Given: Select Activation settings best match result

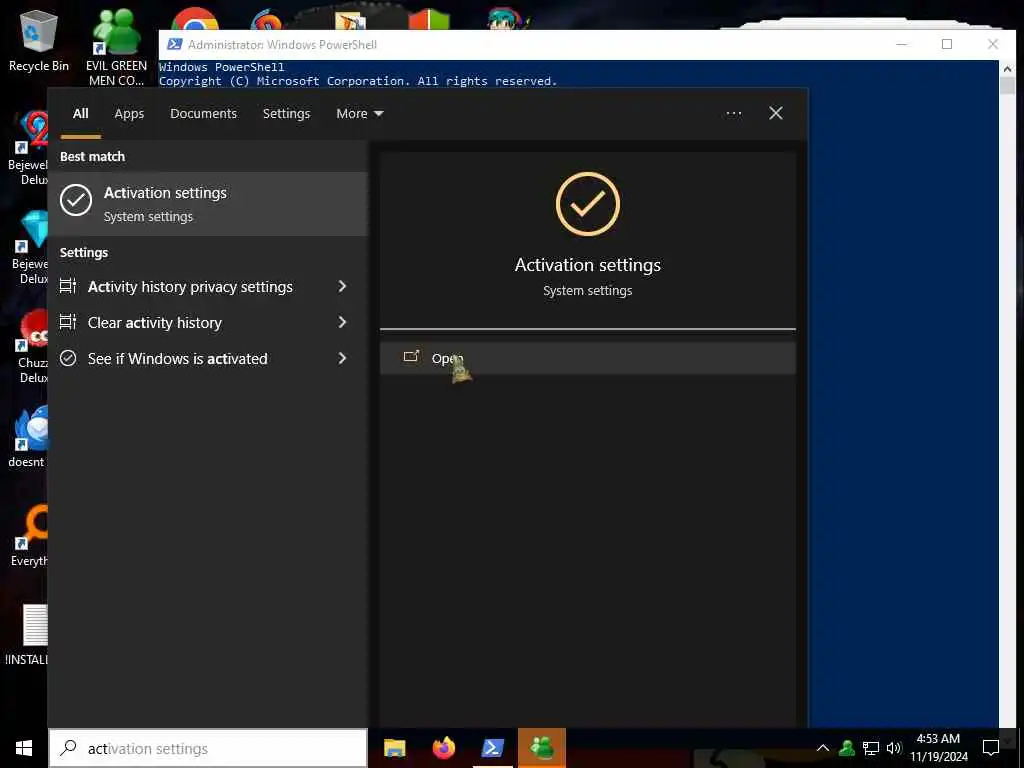Looking at the screenshot, I should pyautogui.click(x=208, y=204).
